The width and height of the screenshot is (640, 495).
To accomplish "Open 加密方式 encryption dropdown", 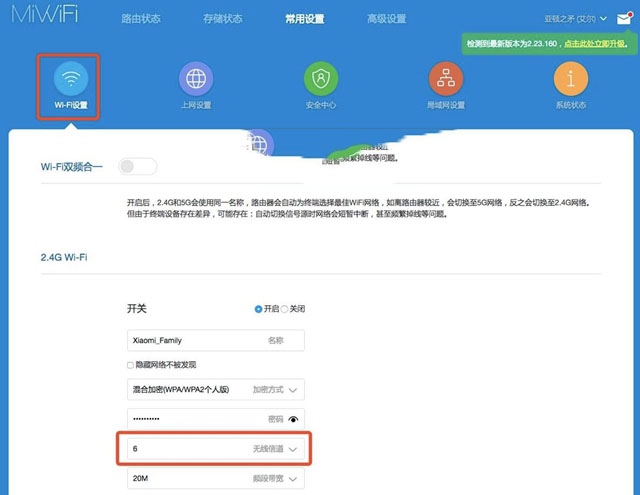I will (216, 390).
